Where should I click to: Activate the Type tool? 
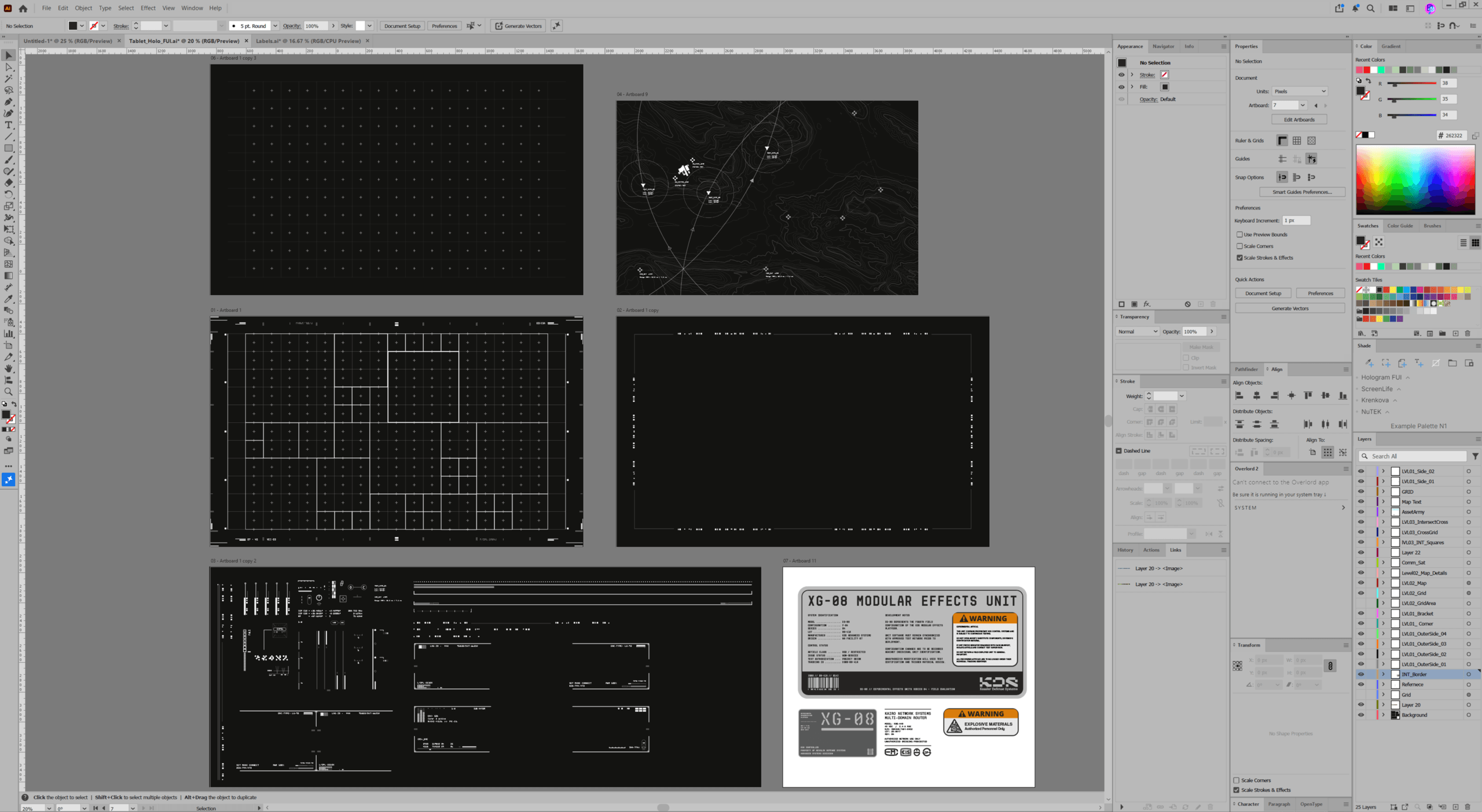coord(9,125)
